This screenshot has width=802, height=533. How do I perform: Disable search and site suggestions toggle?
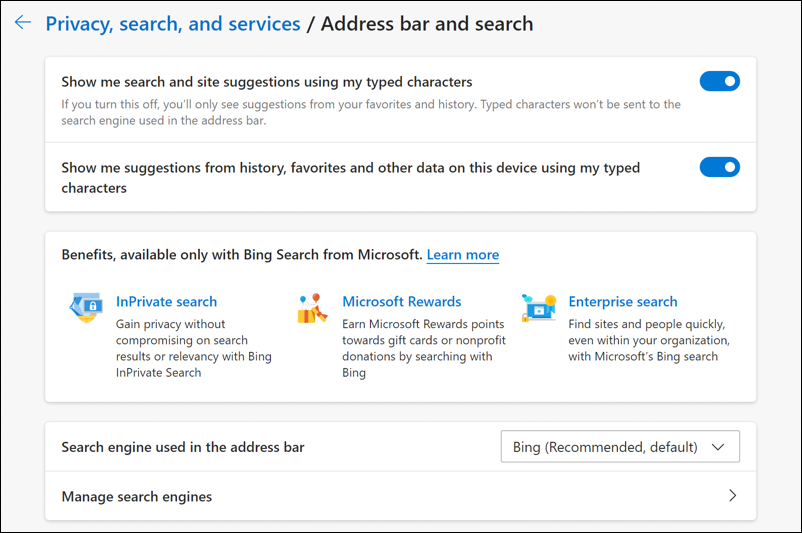[720, 81]
